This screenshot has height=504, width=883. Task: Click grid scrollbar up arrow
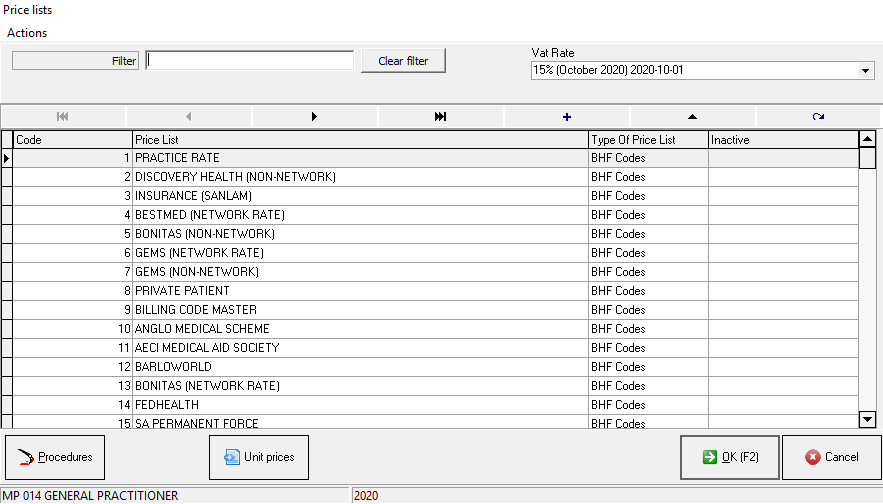pos(867,139)
